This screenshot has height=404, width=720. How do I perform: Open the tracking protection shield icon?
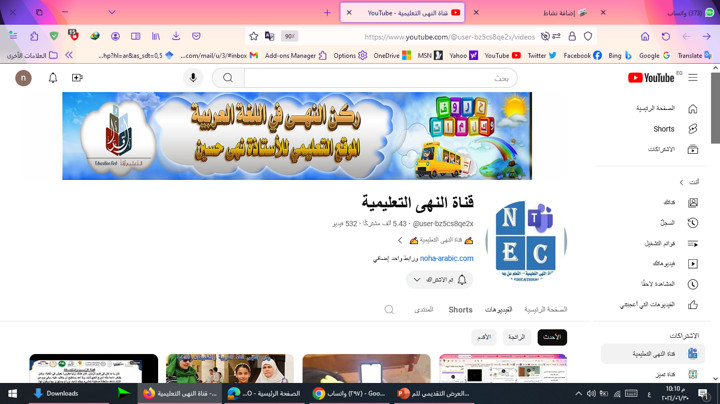[588, 36]
